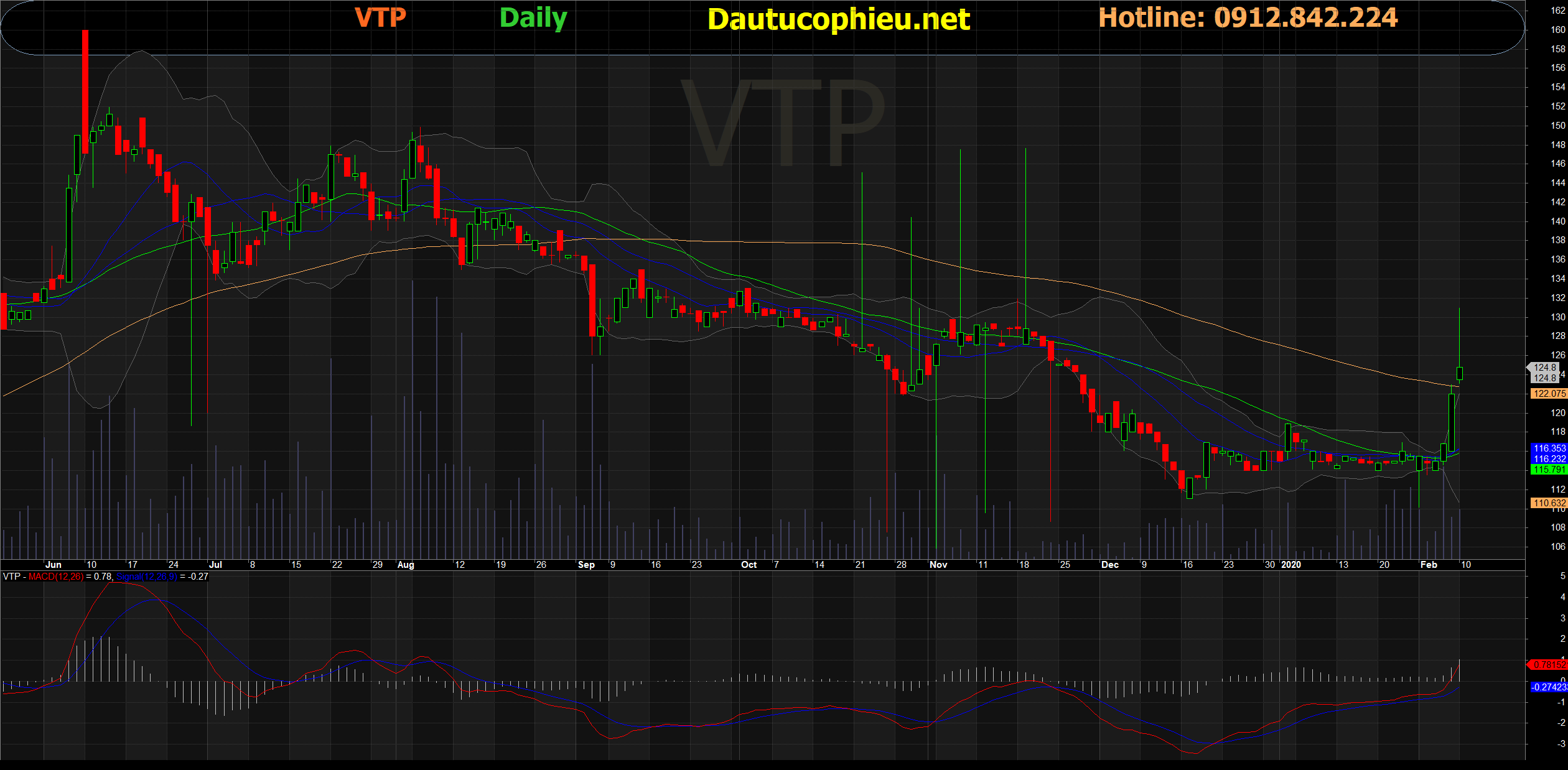Viewport: 1568px width, 770px height.
Task: Click the Signal(12,26,9) indicator label
Action: [x=147, y=577]
